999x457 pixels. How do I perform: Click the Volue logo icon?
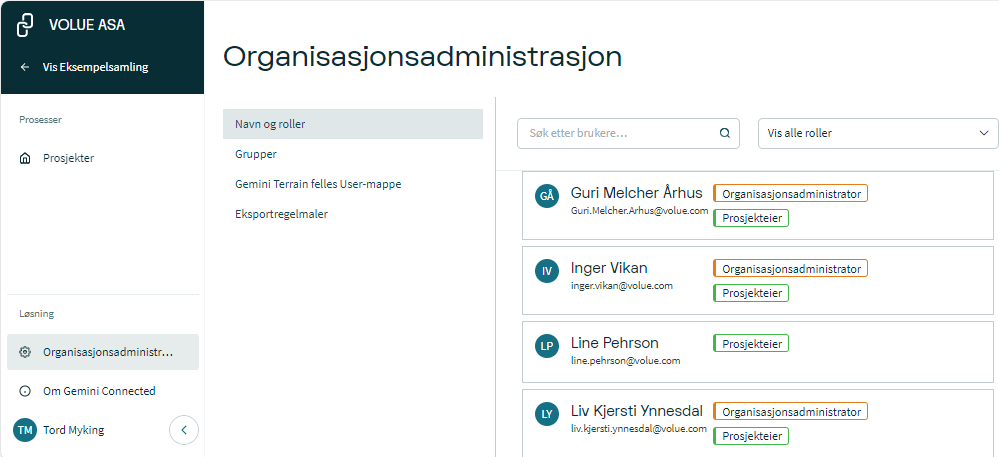point(27,25)
